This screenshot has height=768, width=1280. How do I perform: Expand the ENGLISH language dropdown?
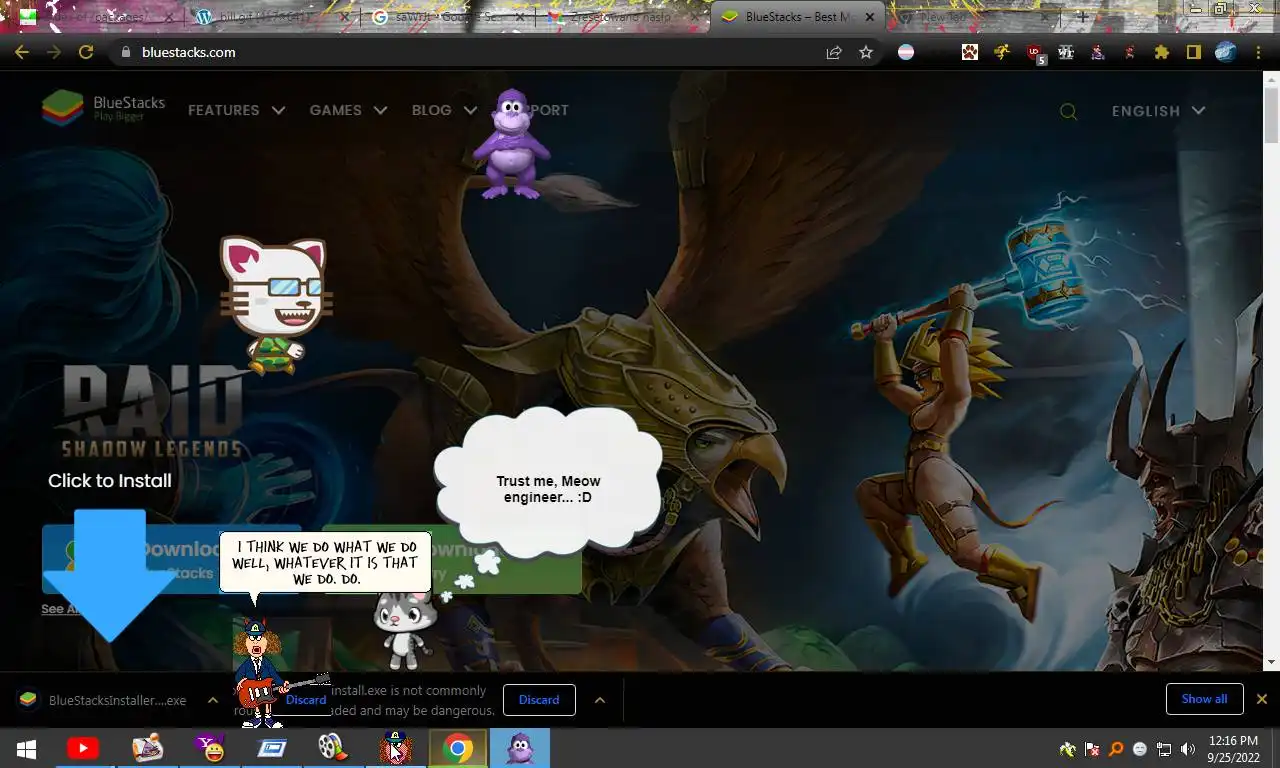tap(1158, 110)
